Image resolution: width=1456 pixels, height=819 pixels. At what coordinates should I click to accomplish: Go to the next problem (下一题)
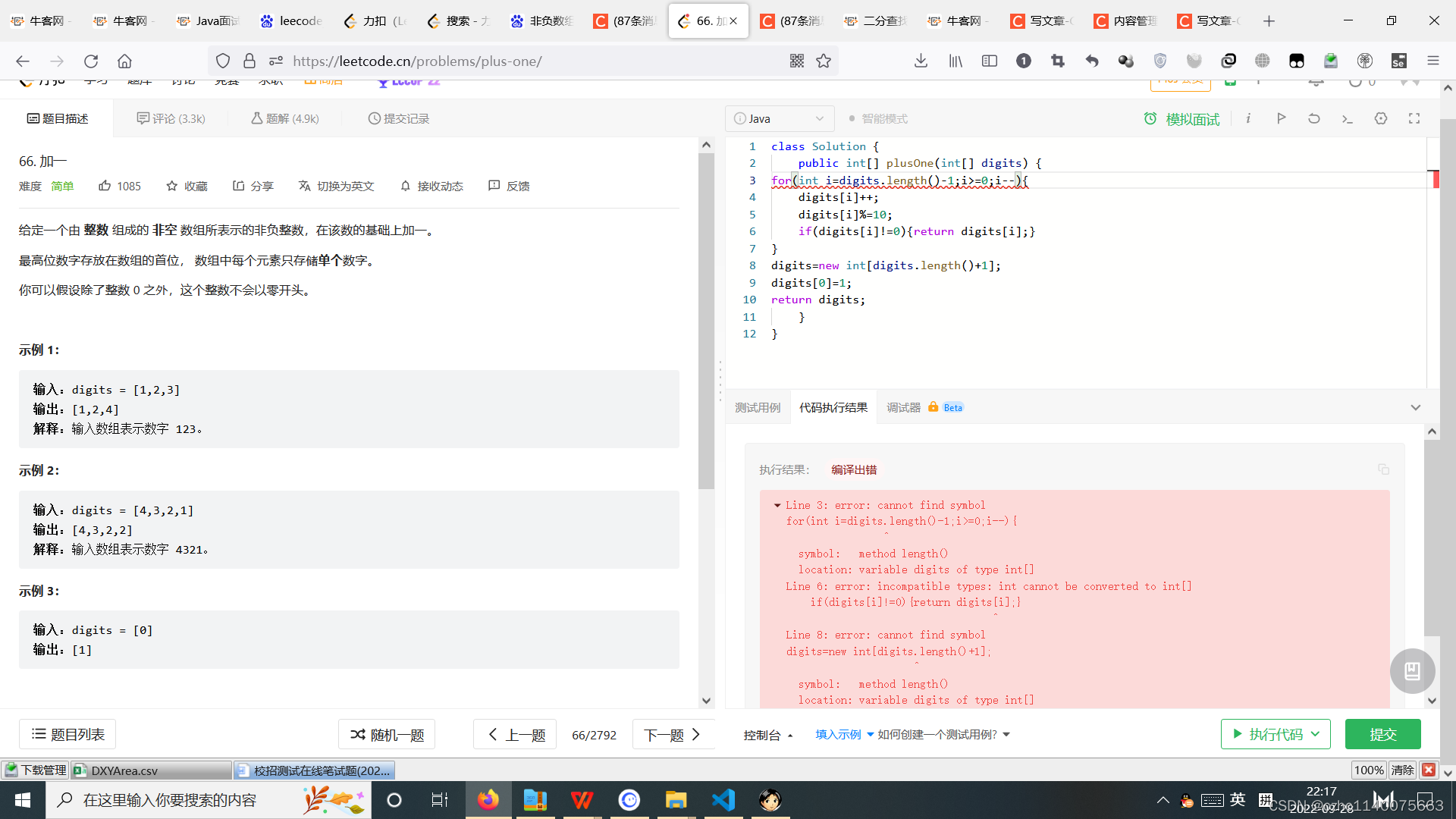673,734
